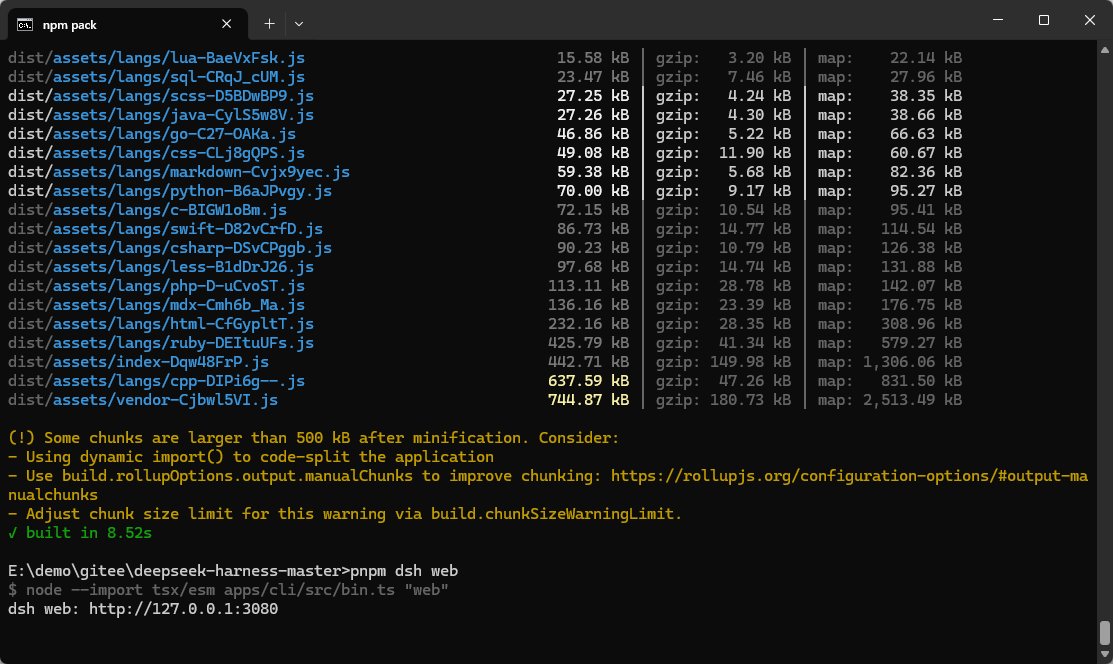The width and height of the screenshot is (1113, 664).
Task: Click the scrollbar down arrow
Action: pos(1104,654)
